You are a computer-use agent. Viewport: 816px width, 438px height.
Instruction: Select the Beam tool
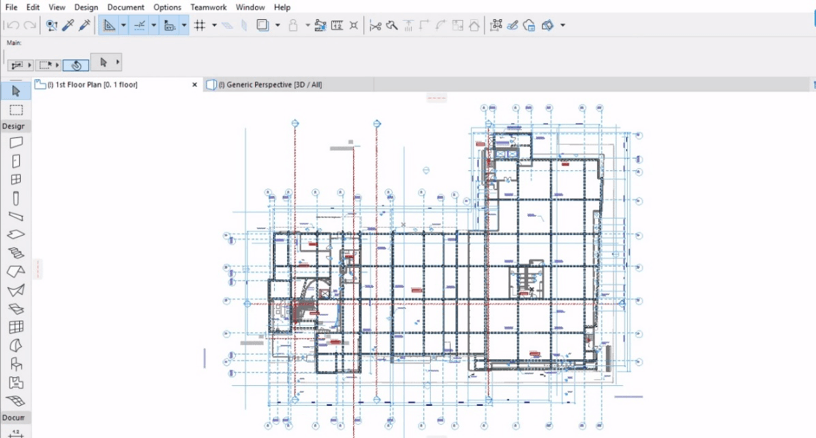[x=16, y=216]
